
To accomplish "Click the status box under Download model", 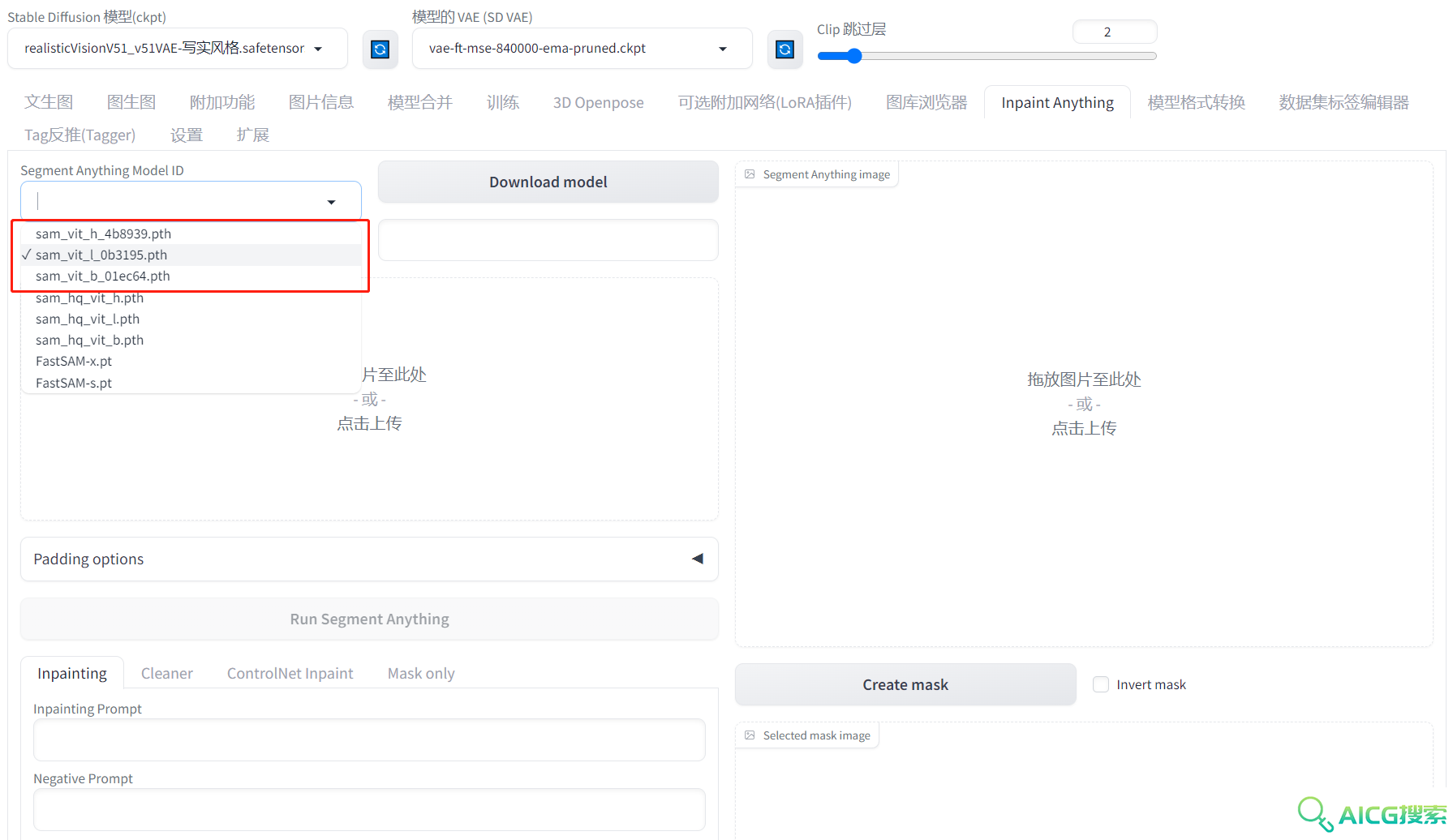I will pyautogui.click(x=548, y=240).
